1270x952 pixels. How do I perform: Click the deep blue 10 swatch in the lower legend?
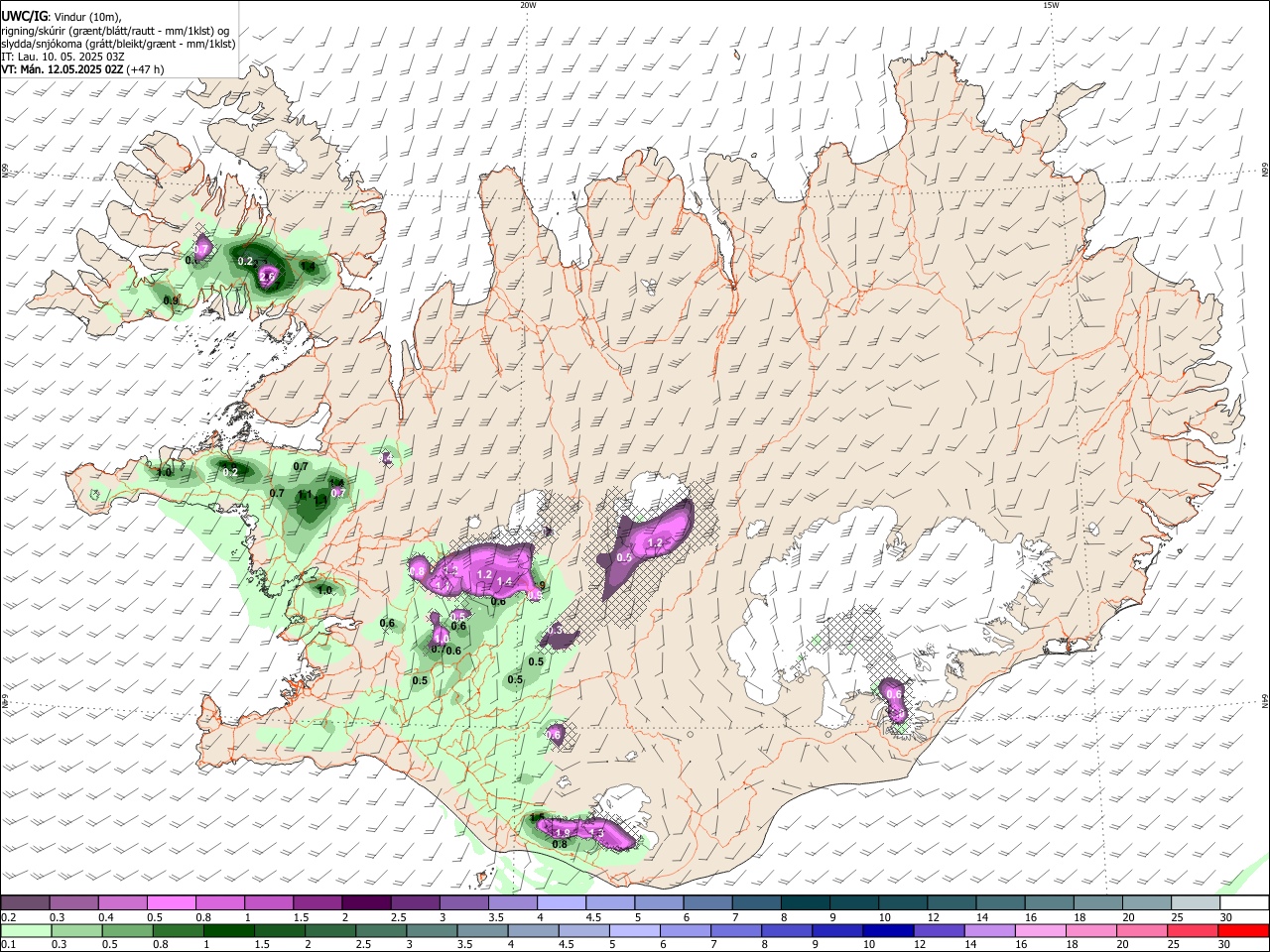(x=888, y=930)
